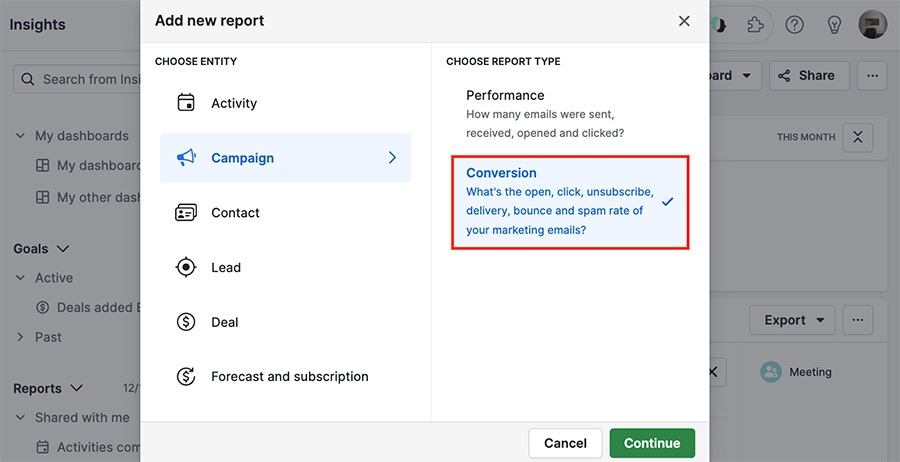Viewport: 900px width, 462px height.
Task: Expand the Past goals tree item
Action: [20, 337]
